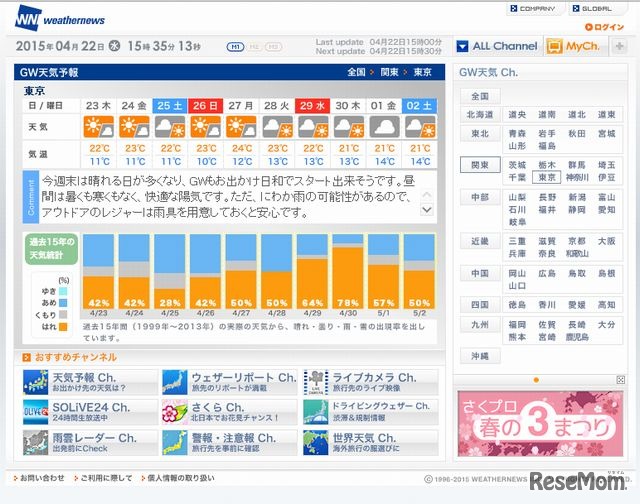Open the ウェザーリポート Ch. icon
This screenshot has width=640, height=504.
(x=175, y=382)
